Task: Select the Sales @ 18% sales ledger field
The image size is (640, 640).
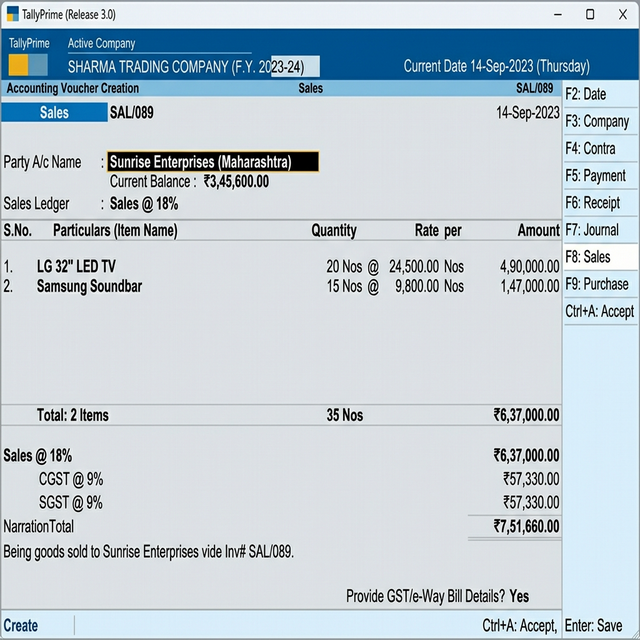Action: pos(144,204)
